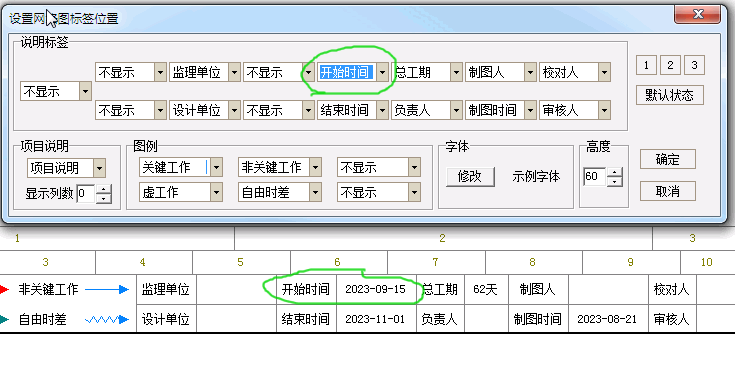The height and width of the screenshot is (380, 735).
Task: Open the 项目说明 dropdown list
Action: point(100,168)
